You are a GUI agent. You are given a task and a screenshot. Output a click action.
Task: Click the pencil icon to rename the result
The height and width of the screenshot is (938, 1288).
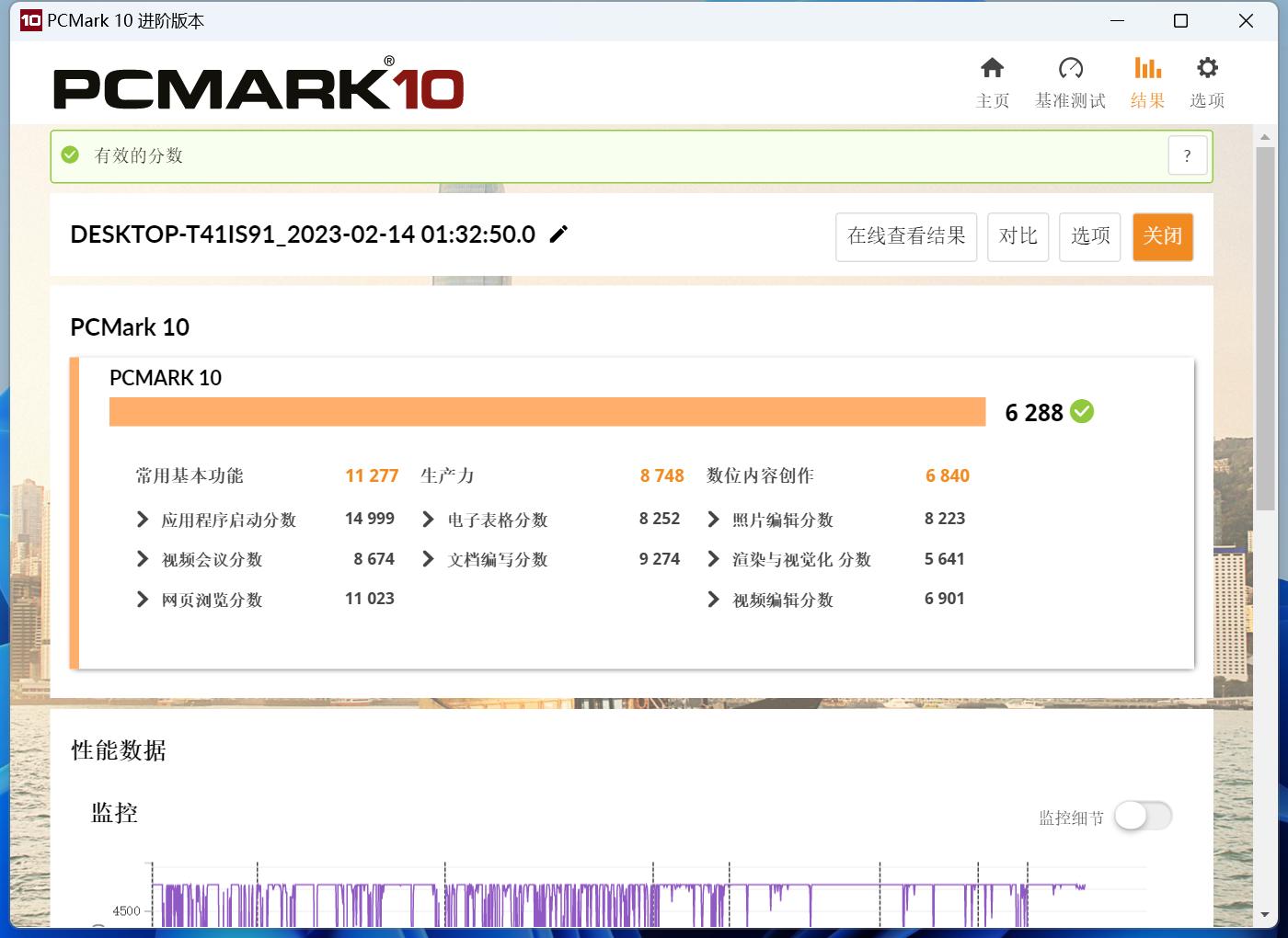point(558,234)
